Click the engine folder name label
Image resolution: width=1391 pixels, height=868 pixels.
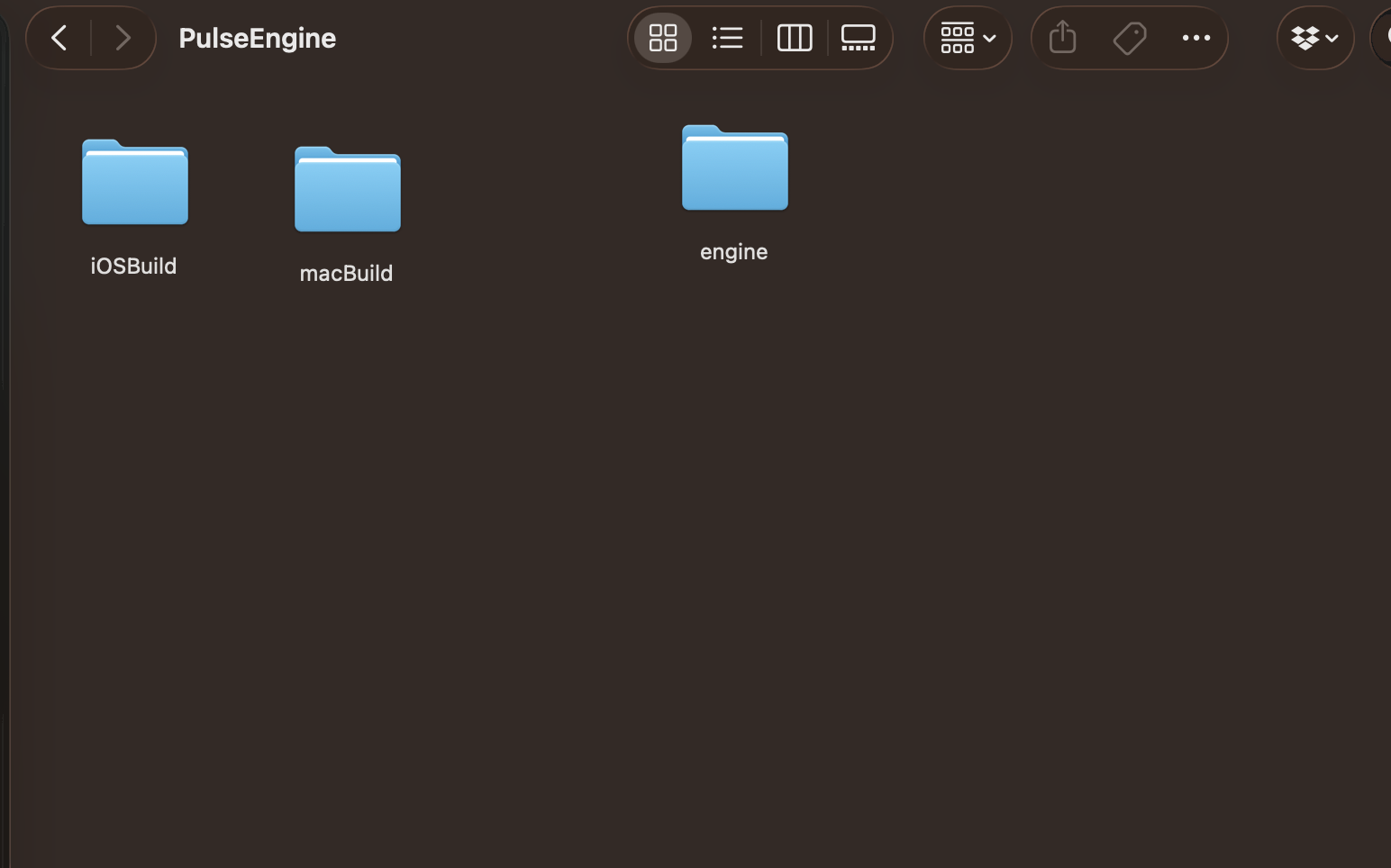(x=734, y=252)
